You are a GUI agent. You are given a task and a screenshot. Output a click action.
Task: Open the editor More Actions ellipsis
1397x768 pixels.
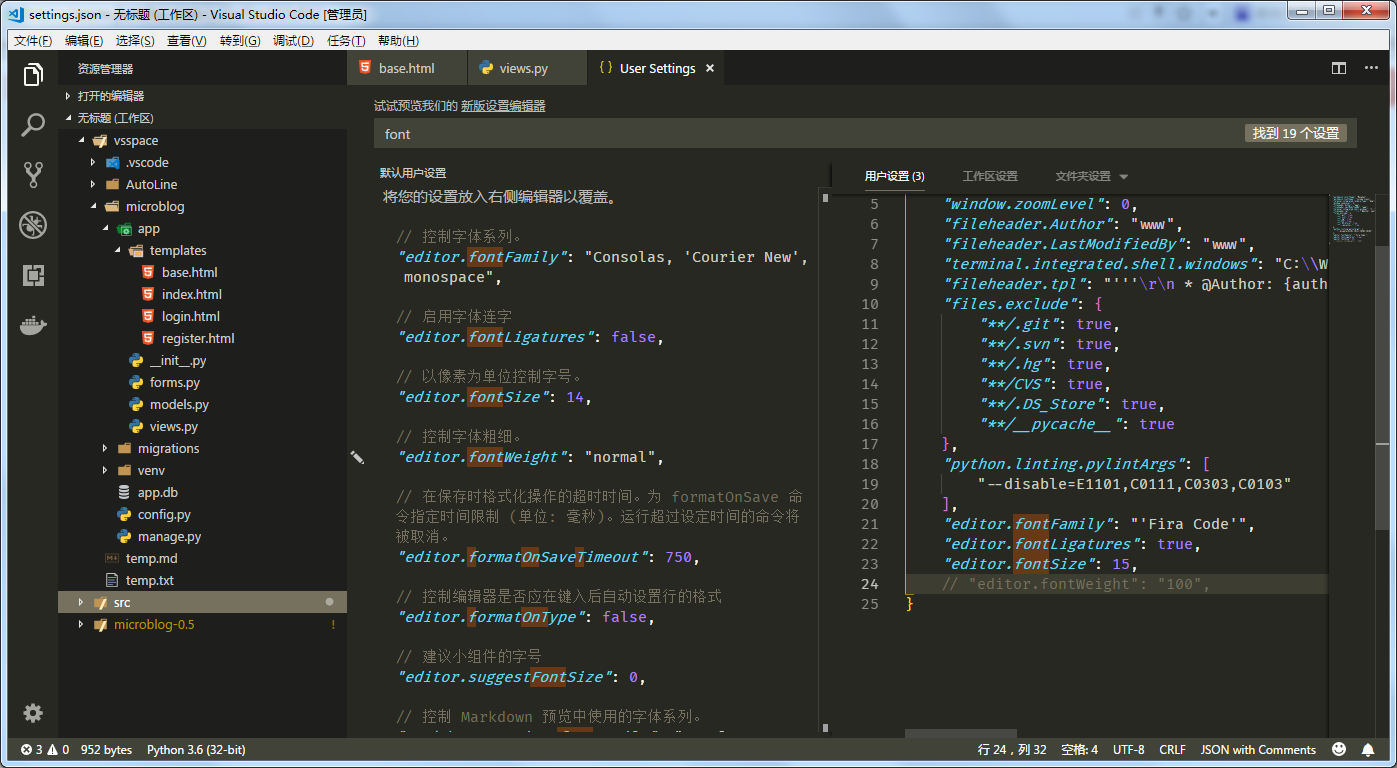coord(1370,68)
